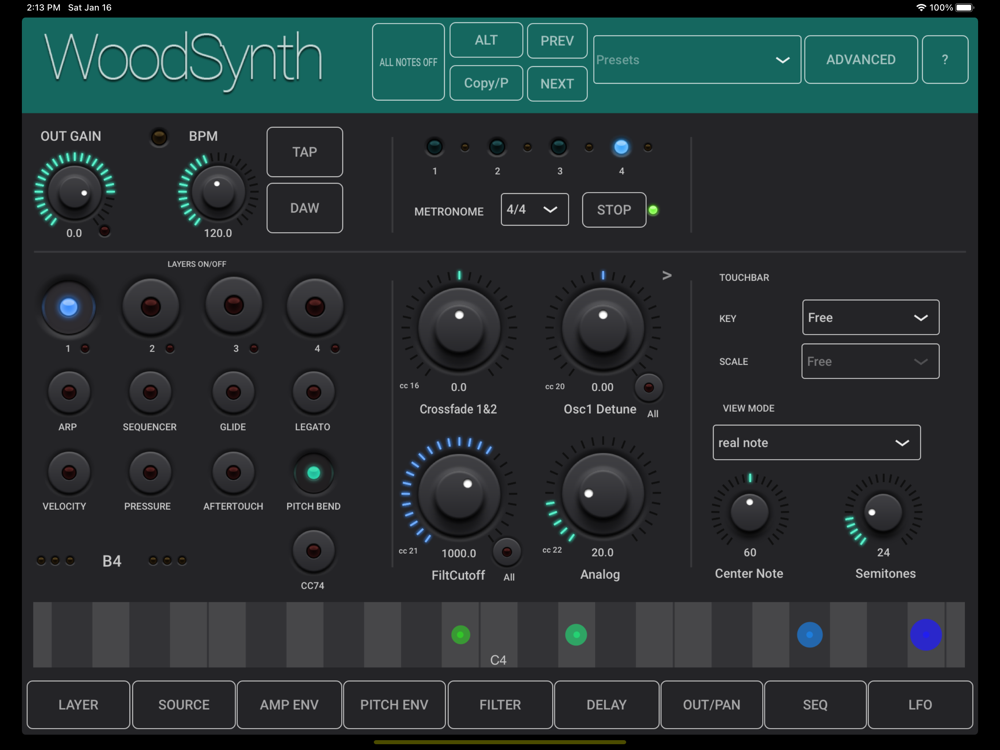Switch to the AMP ENV tab
Image resolution: width=1000 pixels, height=750 pixels.
click(289, 705)
